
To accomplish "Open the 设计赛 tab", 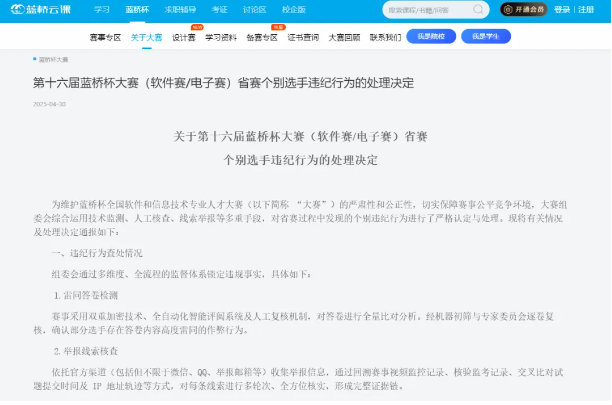I will [183, 37].
